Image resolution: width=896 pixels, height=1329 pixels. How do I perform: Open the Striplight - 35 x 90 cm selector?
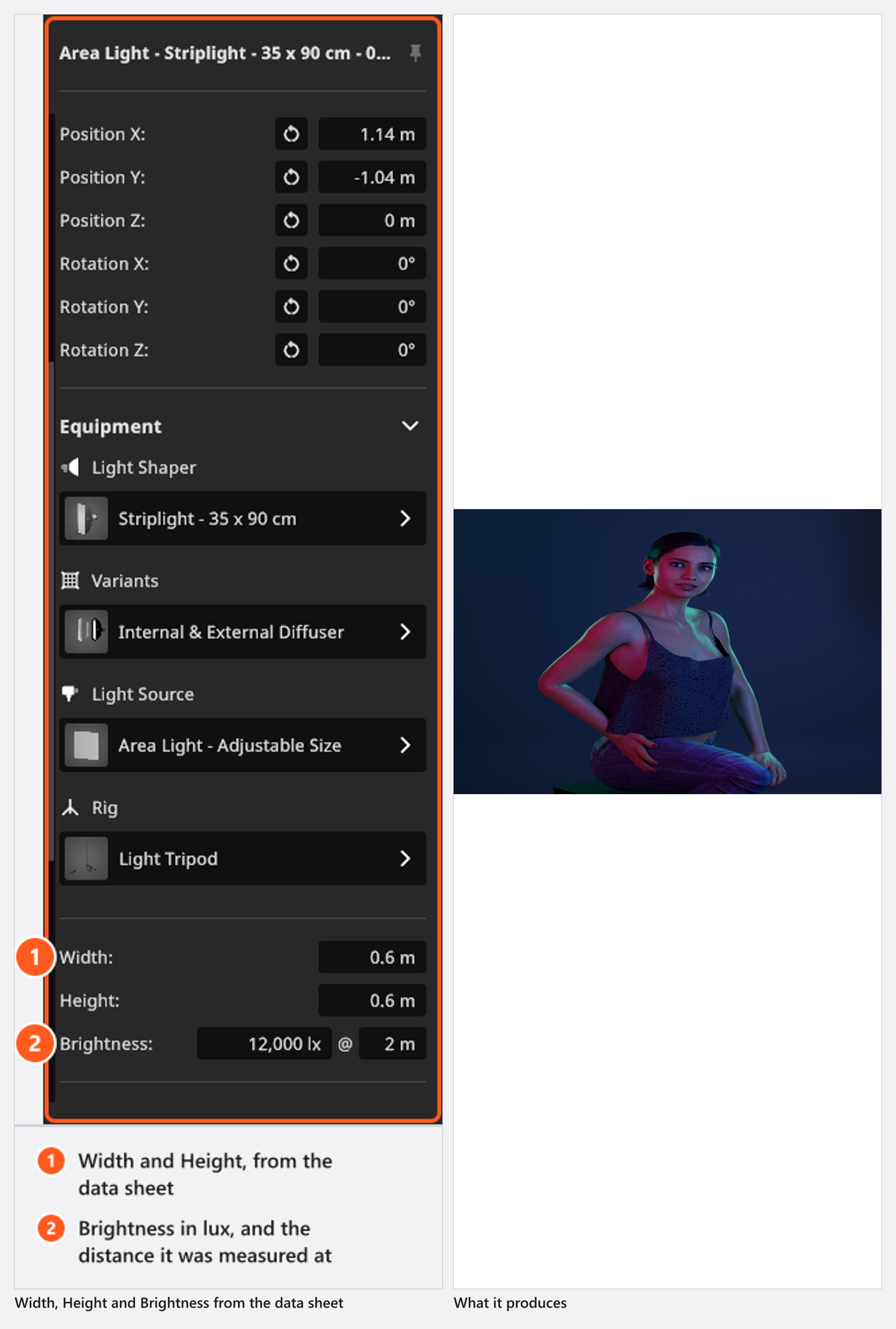(x=243, y=519)
